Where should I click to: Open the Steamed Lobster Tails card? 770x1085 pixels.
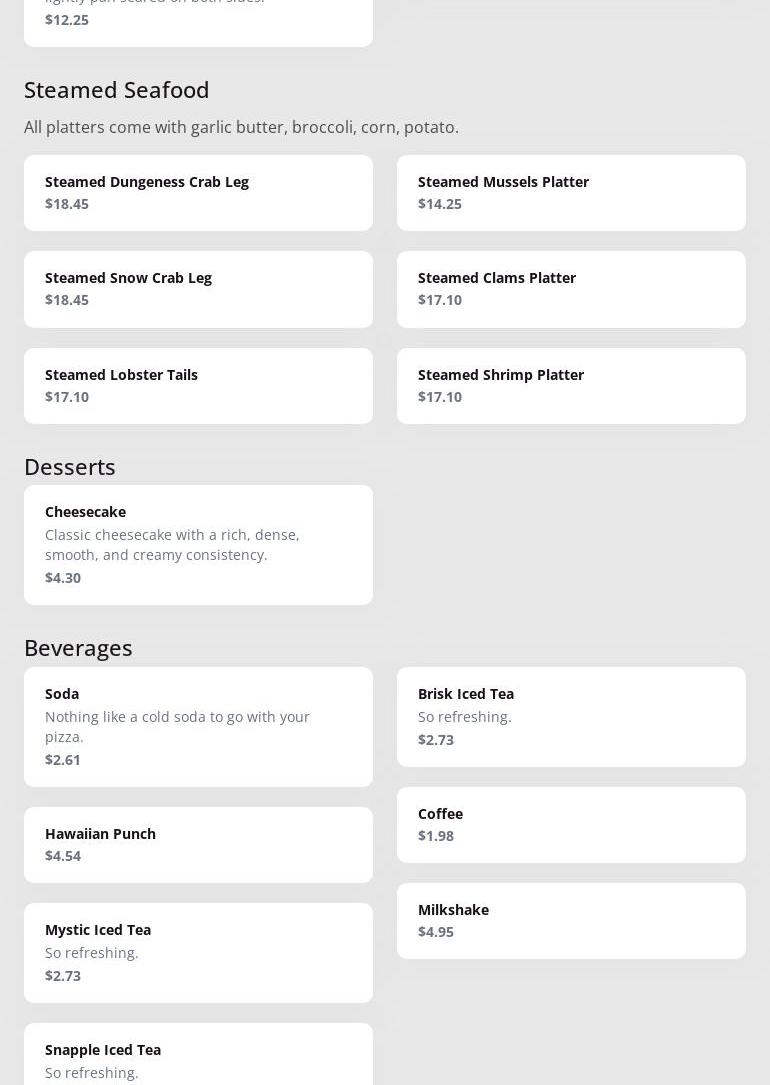[x=198, y=385]
